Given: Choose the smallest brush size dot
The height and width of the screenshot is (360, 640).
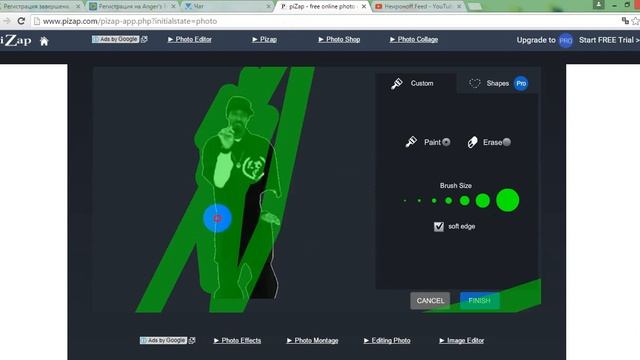Looking at the screenshot, I should click(x=405, y=201).
